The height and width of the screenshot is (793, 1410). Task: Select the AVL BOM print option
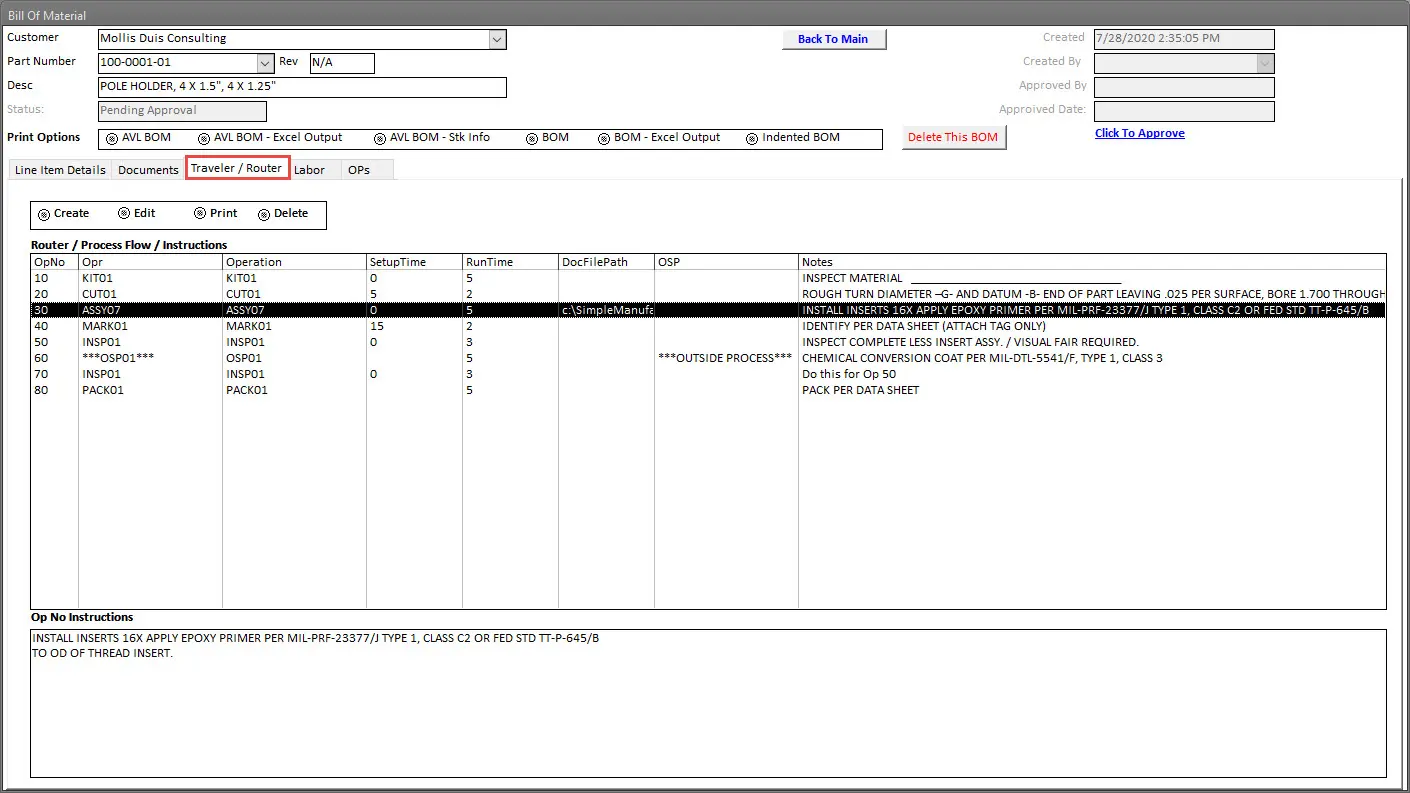click(x=112, y=139)
